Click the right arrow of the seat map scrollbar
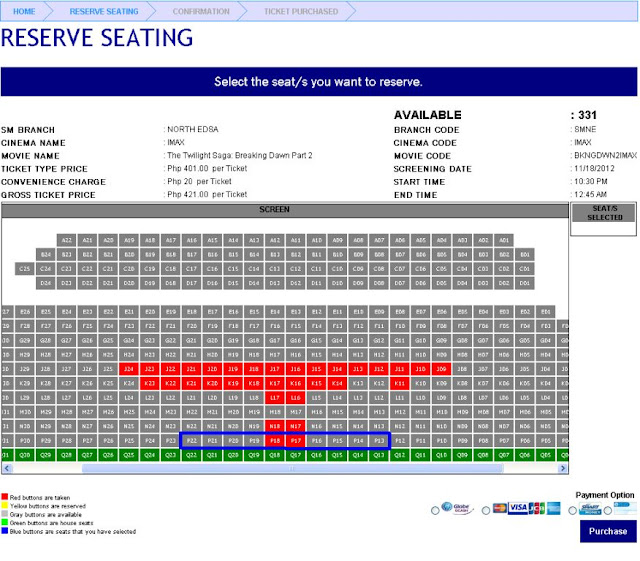This screenshot has height=561, width=640. tap(563, 468)
